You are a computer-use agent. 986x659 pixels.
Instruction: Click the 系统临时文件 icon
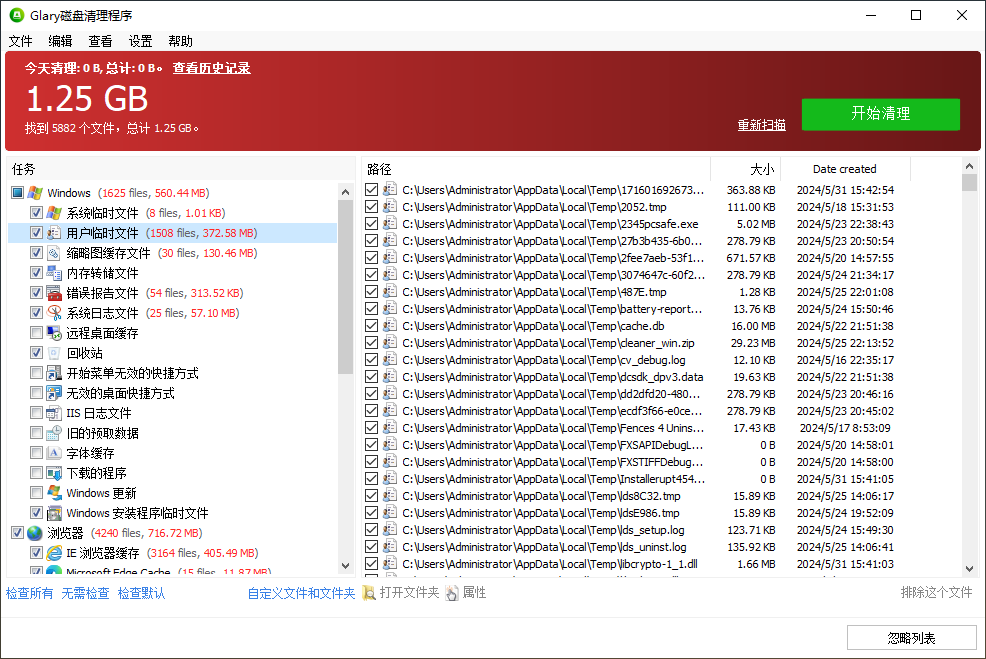click(54, 213)
